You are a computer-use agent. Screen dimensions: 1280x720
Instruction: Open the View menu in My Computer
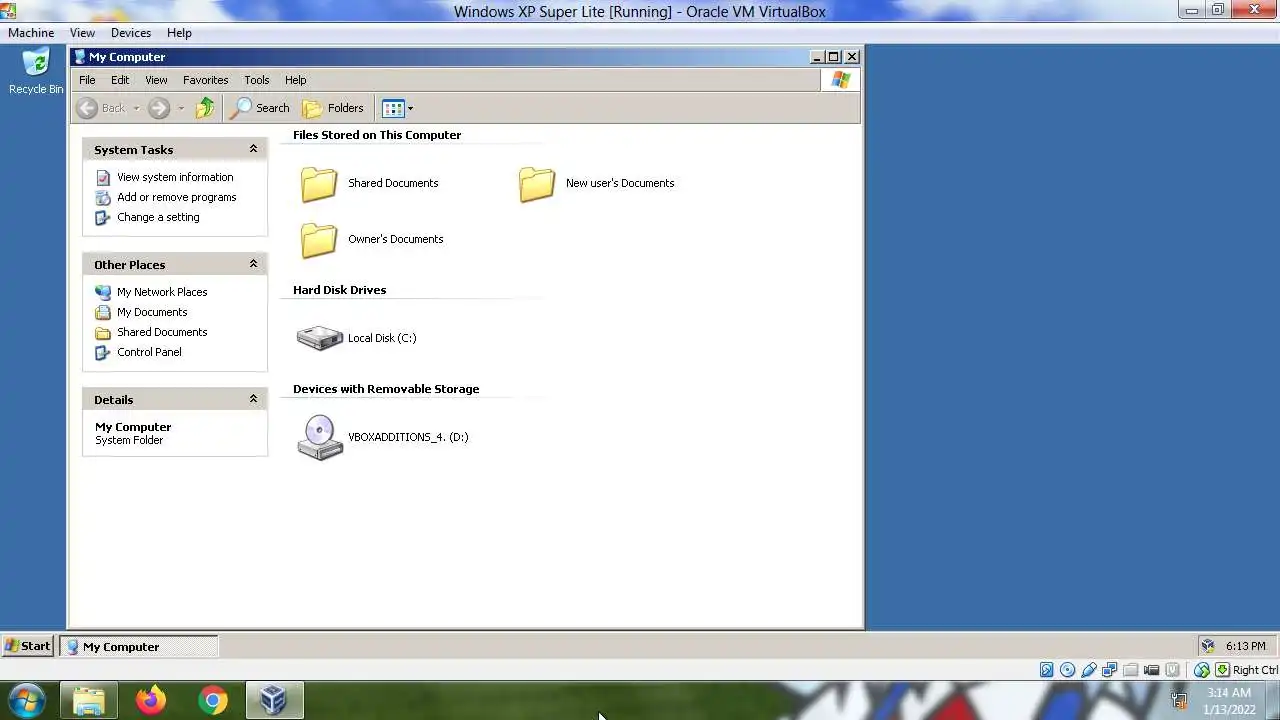coord(156,80)
